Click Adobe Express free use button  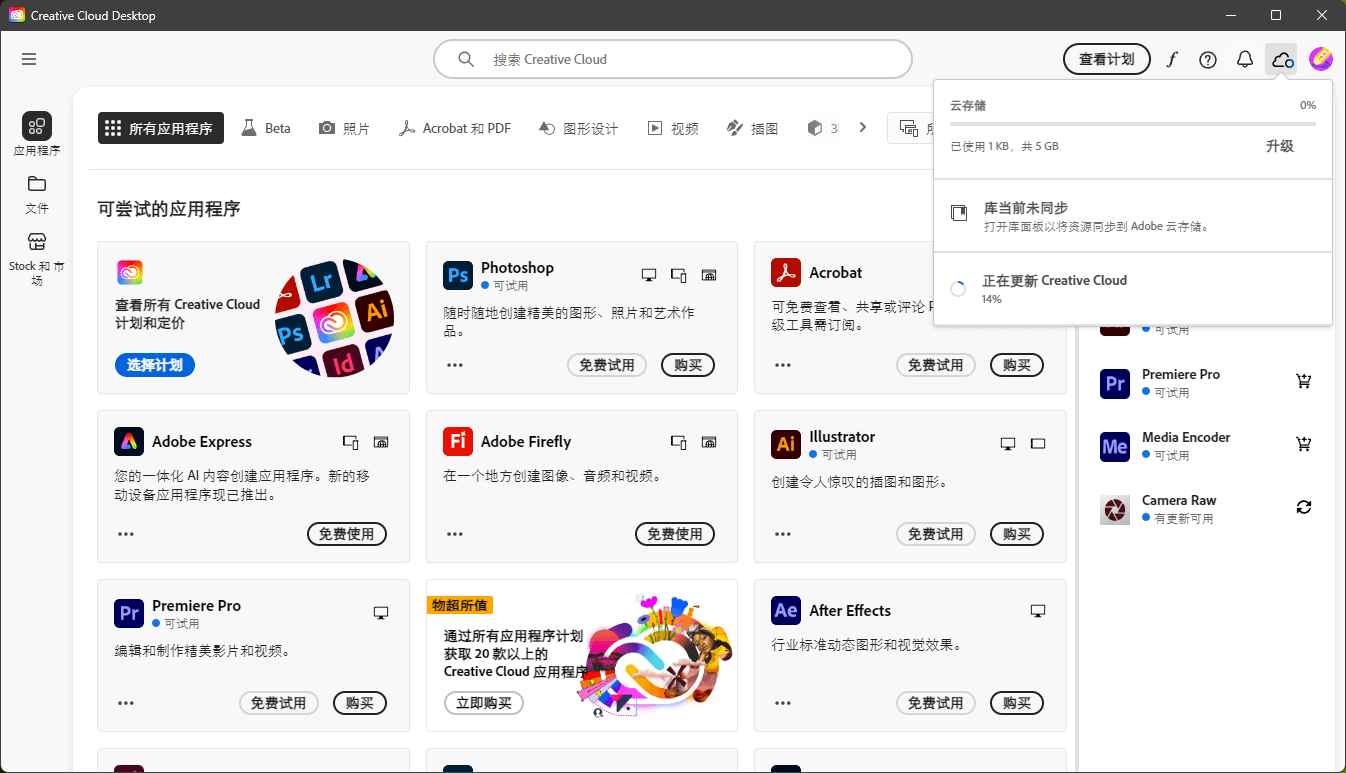[347, 534]
